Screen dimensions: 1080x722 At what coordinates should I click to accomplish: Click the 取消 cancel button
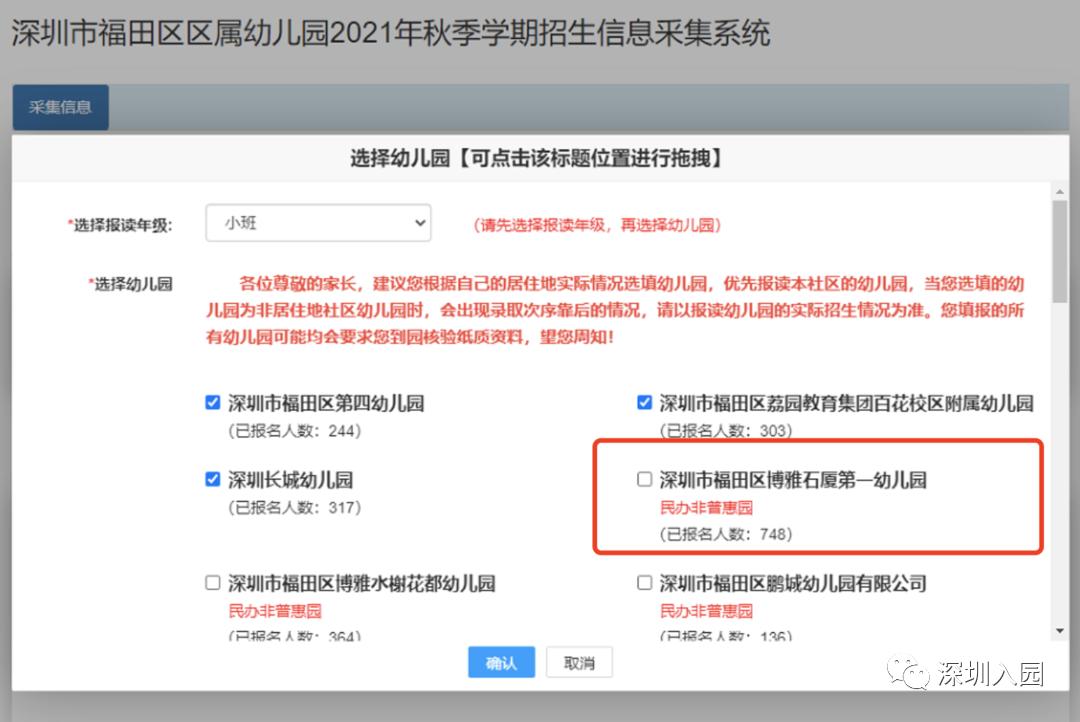click(x=579, y=662)
